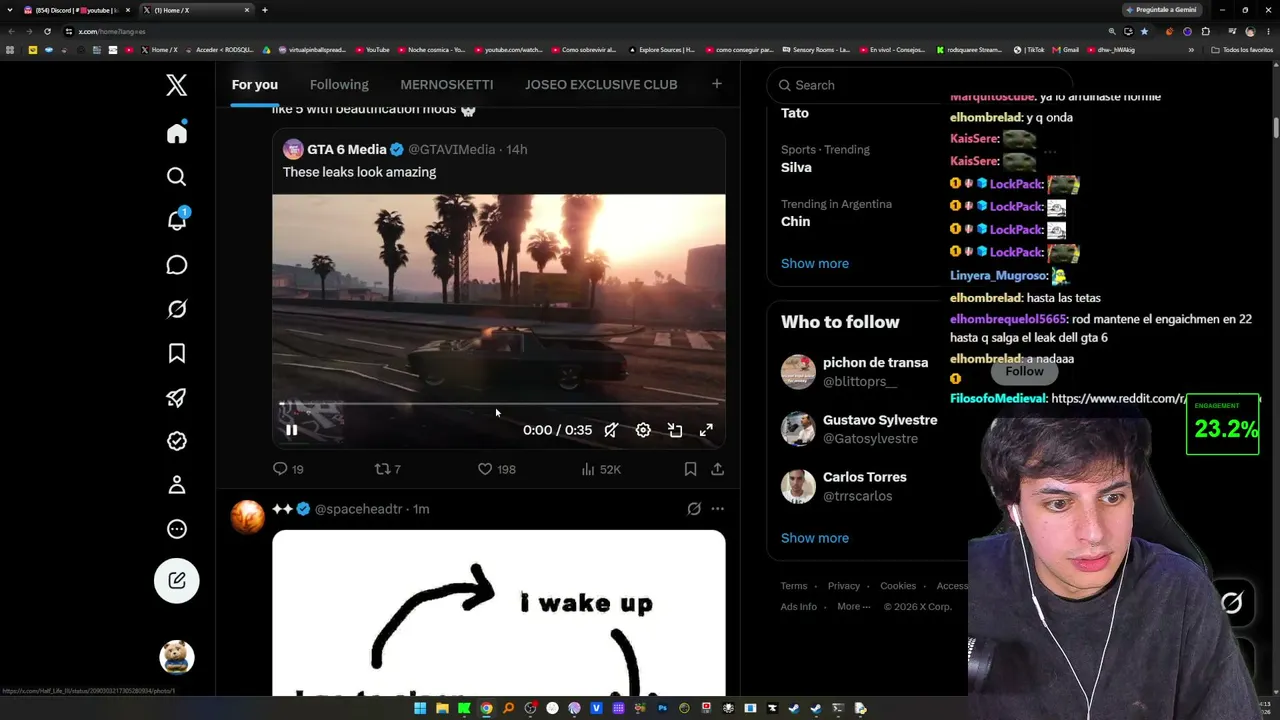Image resolution: width=1280 pixels, height=720 pixels.
Task: Open the GTA 6 Media profile name
Action: coord(346,149)
